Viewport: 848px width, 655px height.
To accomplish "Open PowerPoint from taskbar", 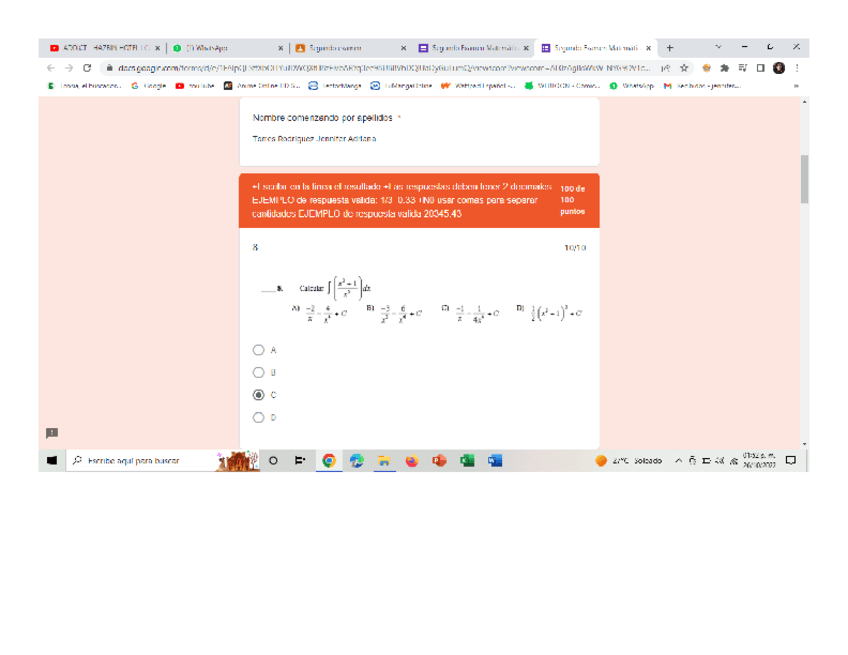I will [x=440, y=460].
